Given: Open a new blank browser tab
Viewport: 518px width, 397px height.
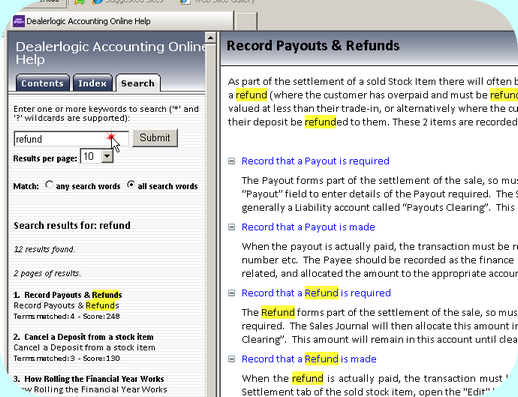Looking at the screenshot, I should 246,21.
